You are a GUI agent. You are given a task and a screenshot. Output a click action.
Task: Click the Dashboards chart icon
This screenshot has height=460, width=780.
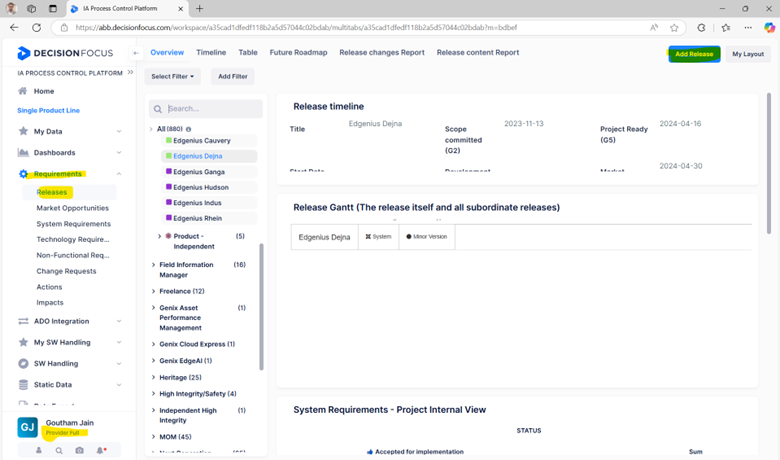(x=23, y=152)
